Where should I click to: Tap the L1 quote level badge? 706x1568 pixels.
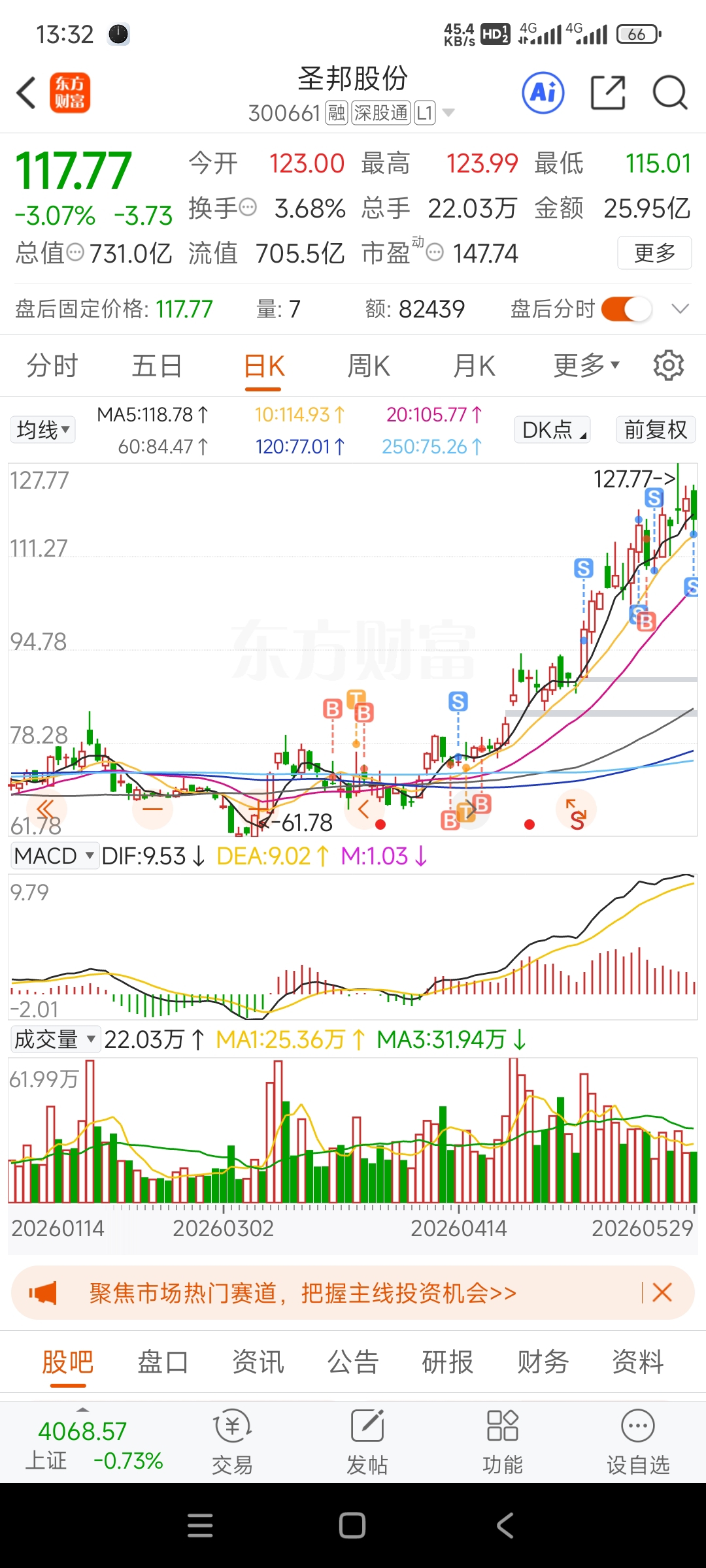click(424, 113)
